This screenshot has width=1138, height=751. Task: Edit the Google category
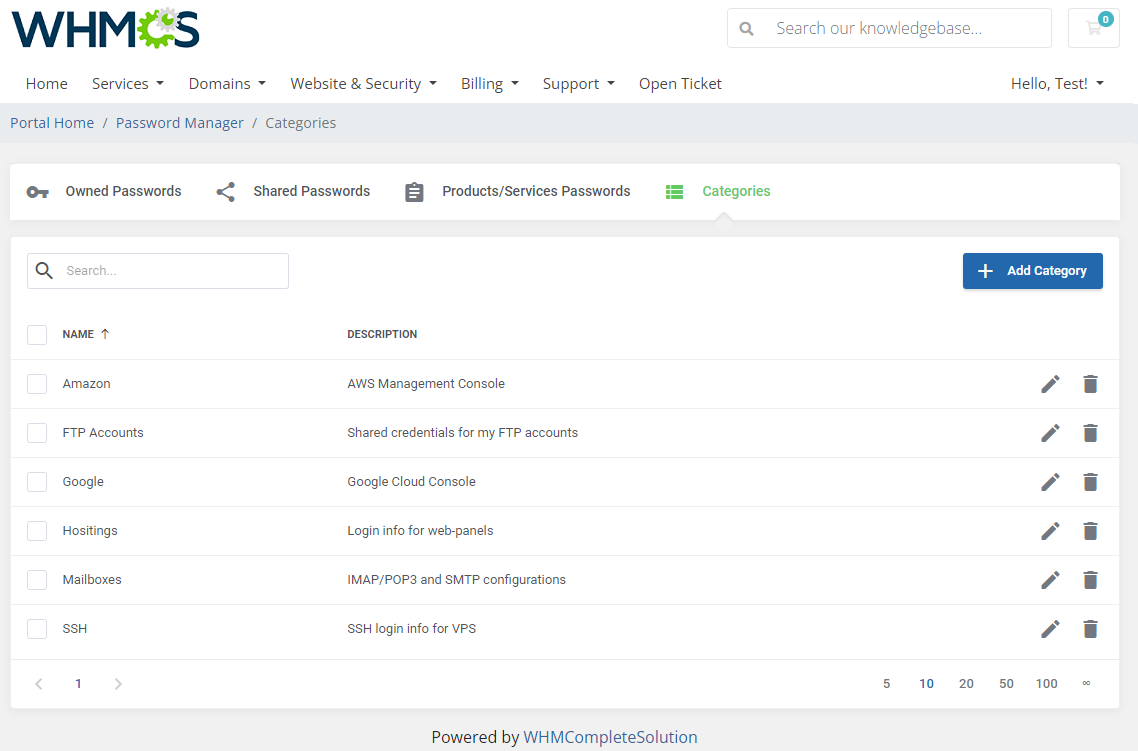(x=1050, y=482)
